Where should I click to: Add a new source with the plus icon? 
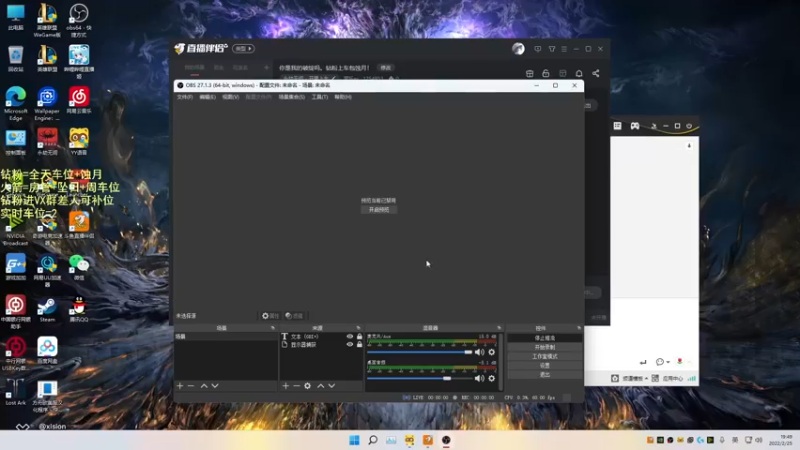tap(286, 386)
